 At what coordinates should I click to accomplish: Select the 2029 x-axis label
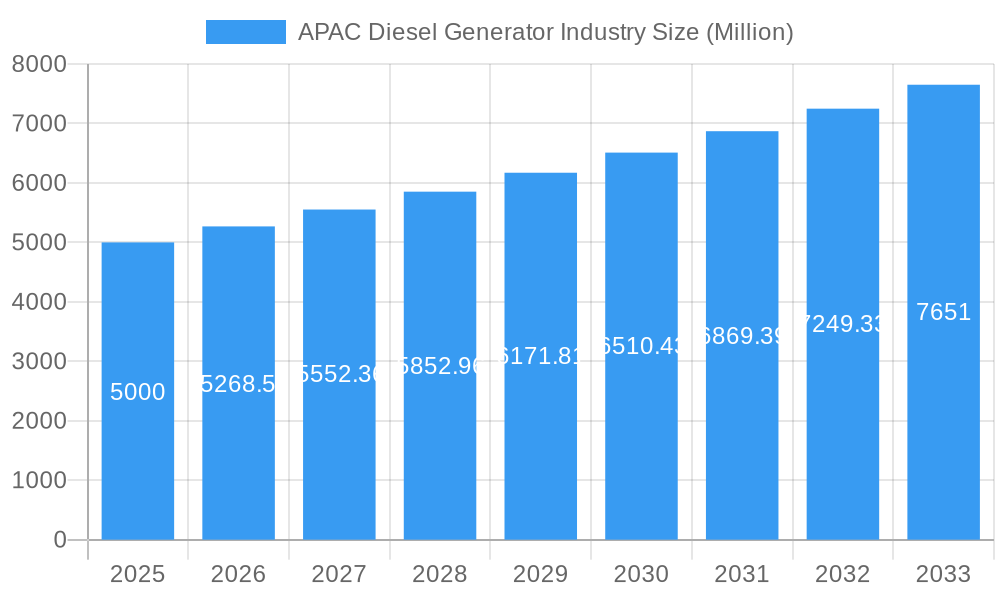[x=541, y=574]
